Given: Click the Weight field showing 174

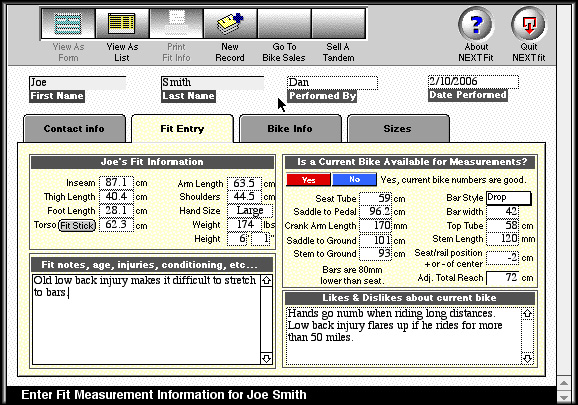Looking at the screenshot, I should tap(244, 224).
